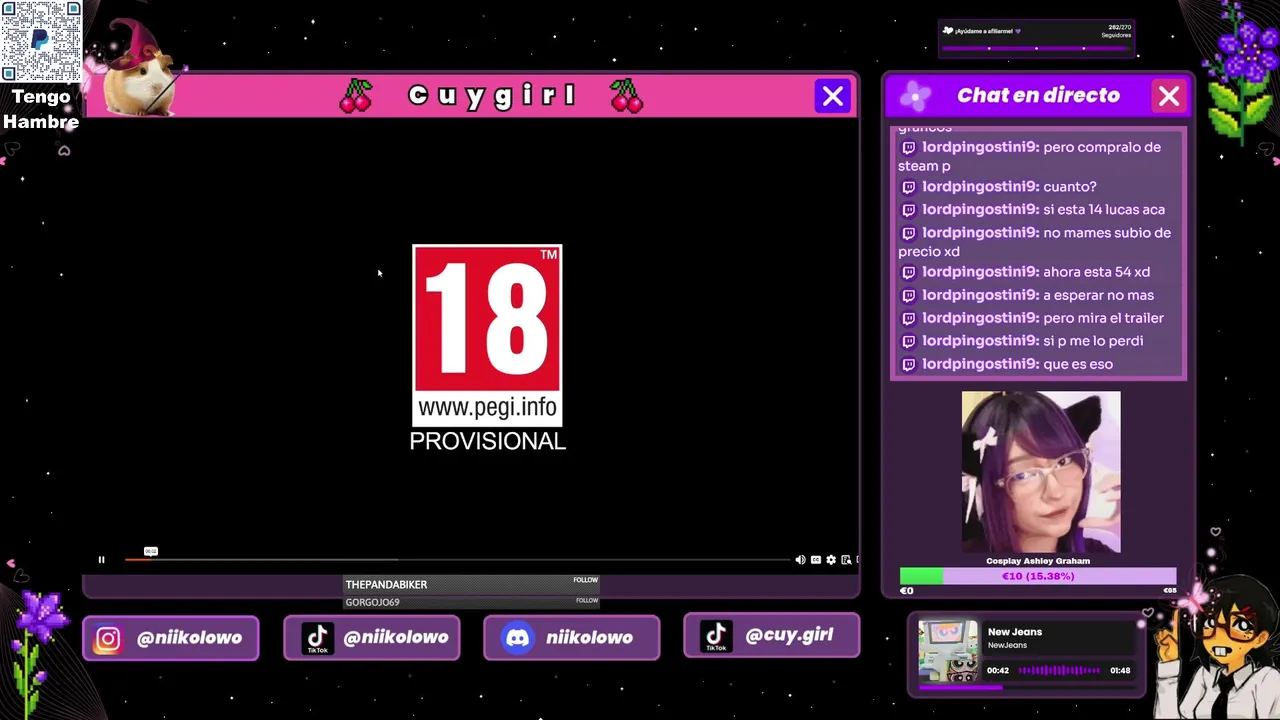Click the webcam image of the streamer

(1041, 472)
